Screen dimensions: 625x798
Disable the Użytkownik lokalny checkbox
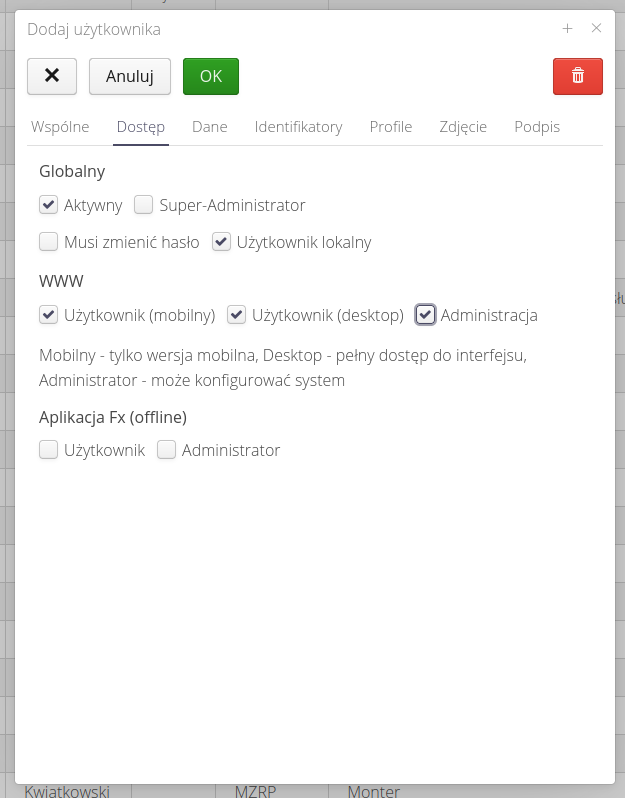point(221,241)
